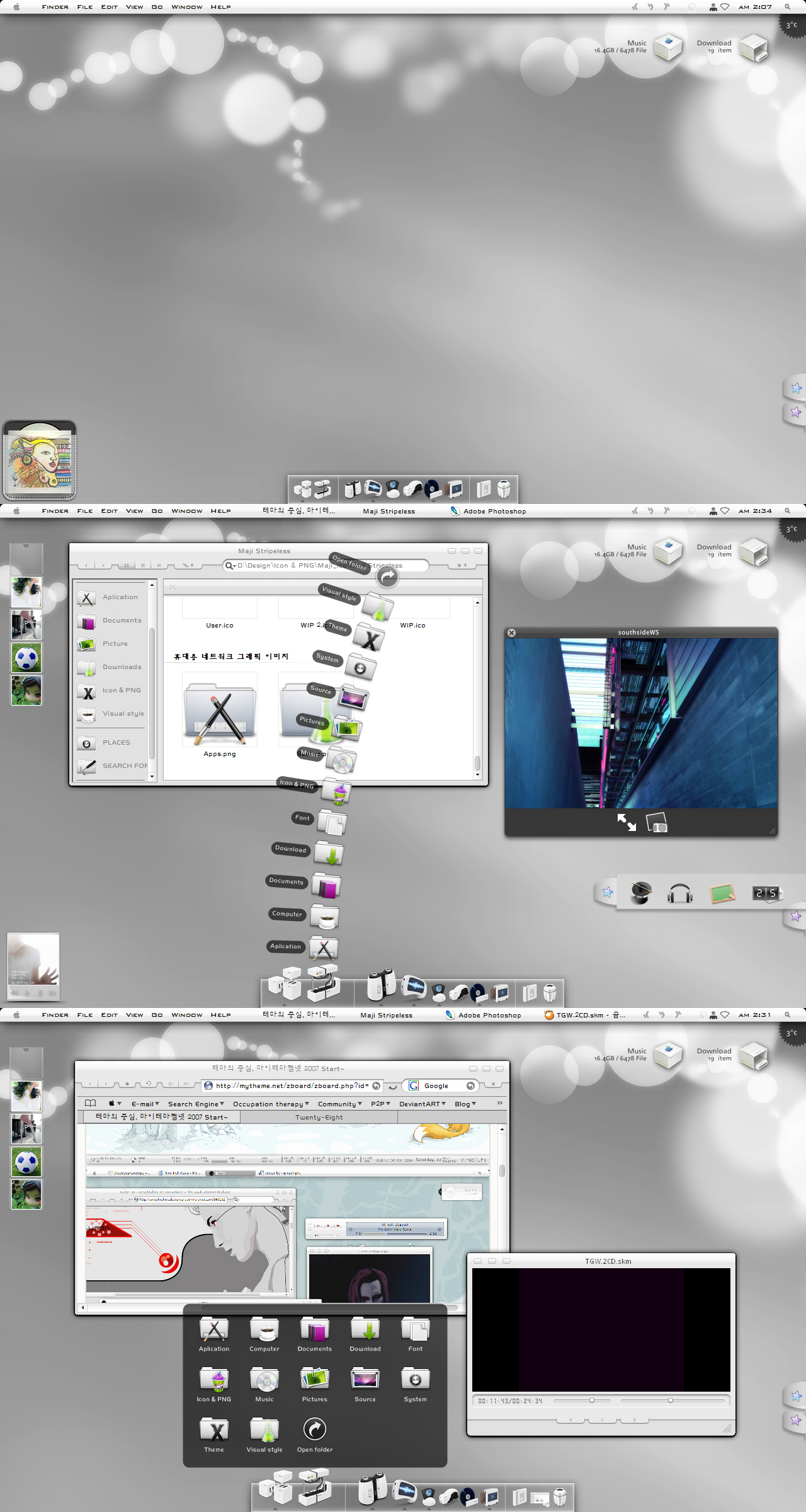The width and height of the screenshot is (806, 1512).
Task: Open the Search Engine bookmark dropdown
Action: 196,1104
